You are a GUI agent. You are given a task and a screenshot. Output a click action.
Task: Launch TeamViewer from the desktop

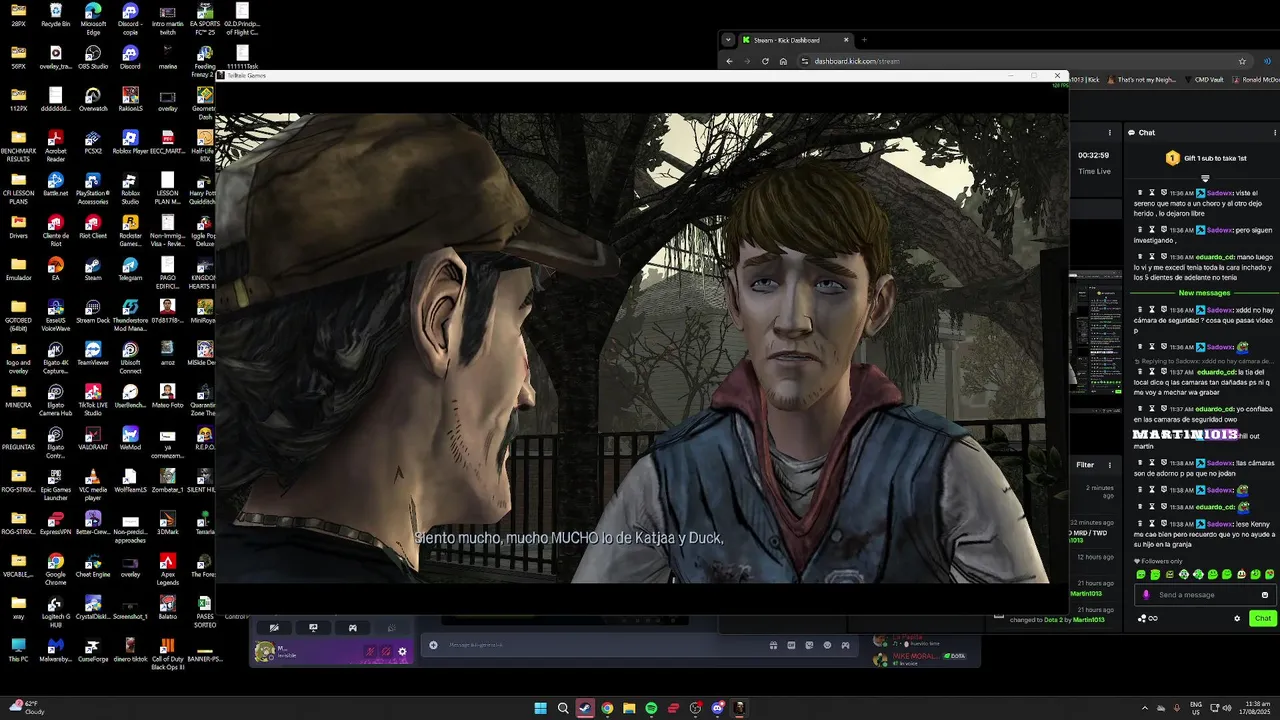point(93,353)
